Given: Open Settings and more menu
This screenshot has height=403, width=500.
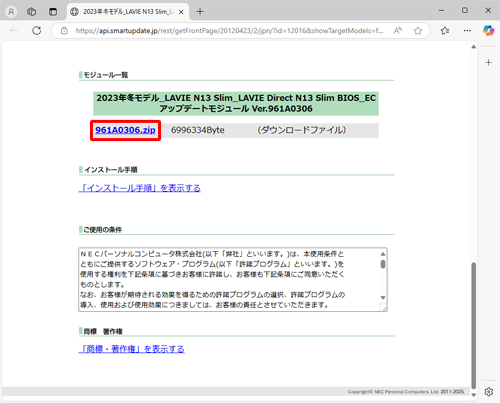Looking at the screenshot, I should [467, 31].
